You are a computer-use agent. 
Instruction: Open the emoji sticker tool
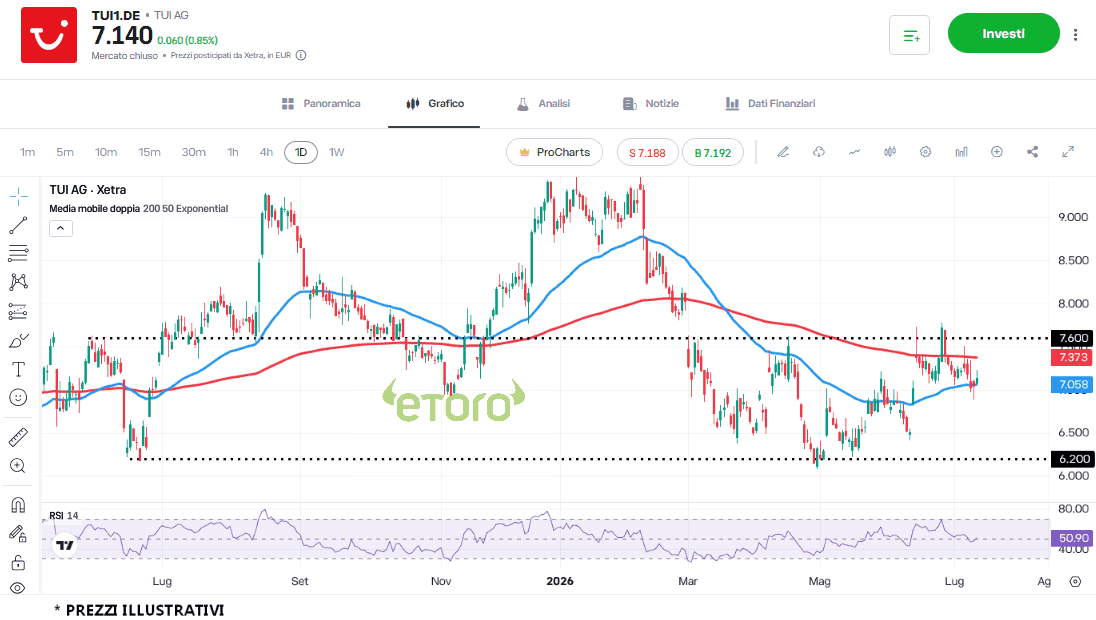[18, 398]
